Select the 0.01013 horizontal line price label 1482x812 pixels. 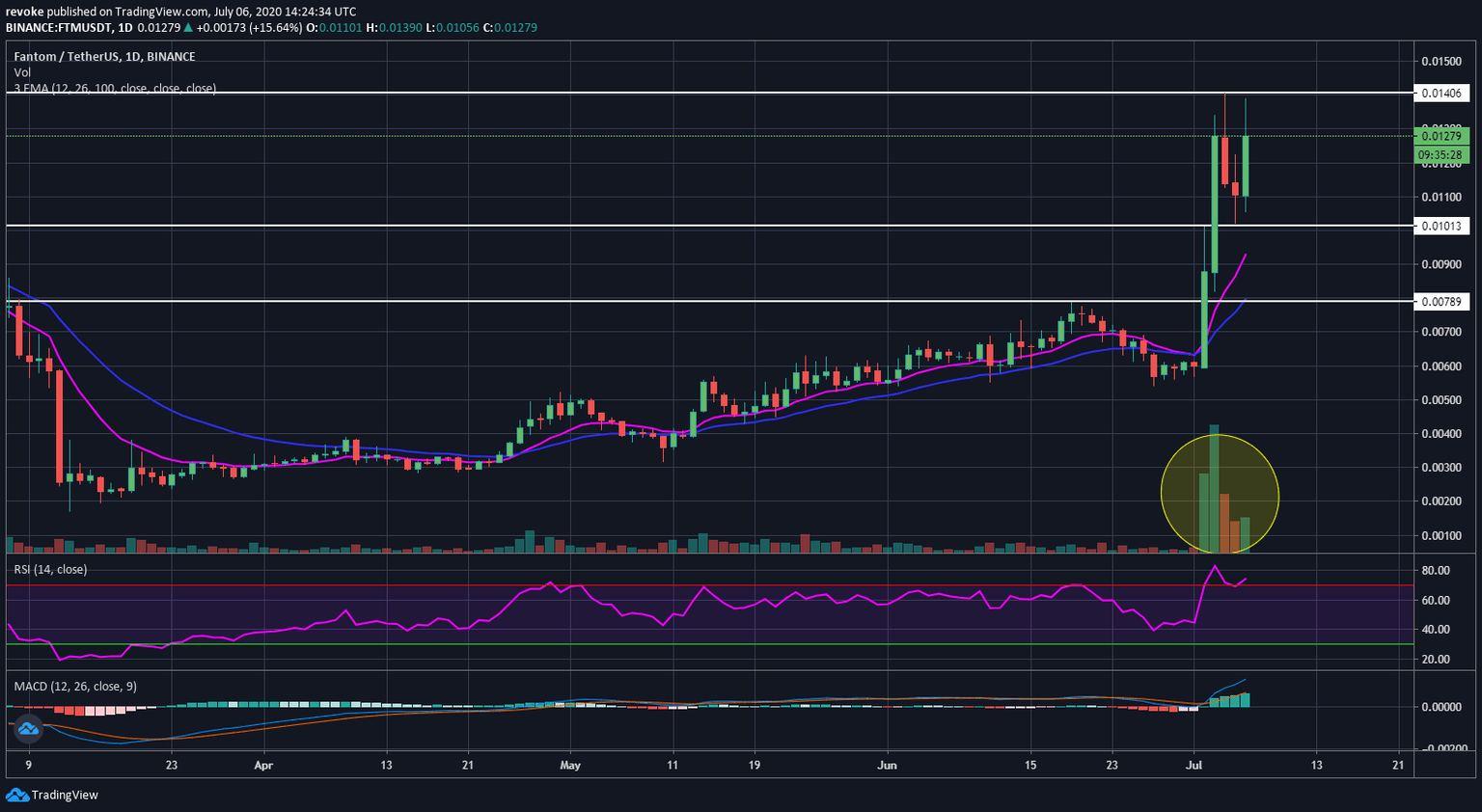point(1441,227)
